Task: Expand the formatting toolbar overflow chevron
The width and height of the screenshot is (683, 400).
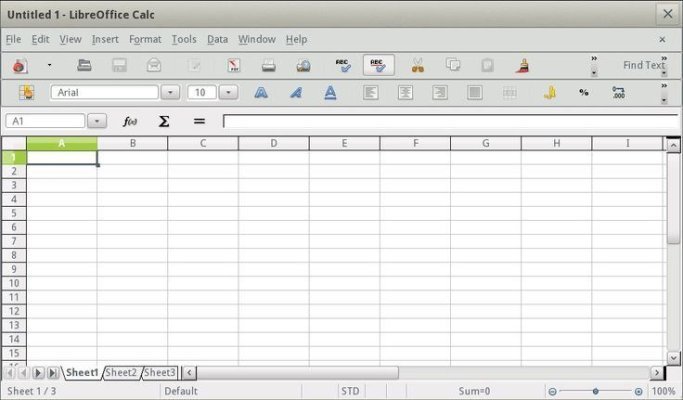Action: click(x=664, y=86)
